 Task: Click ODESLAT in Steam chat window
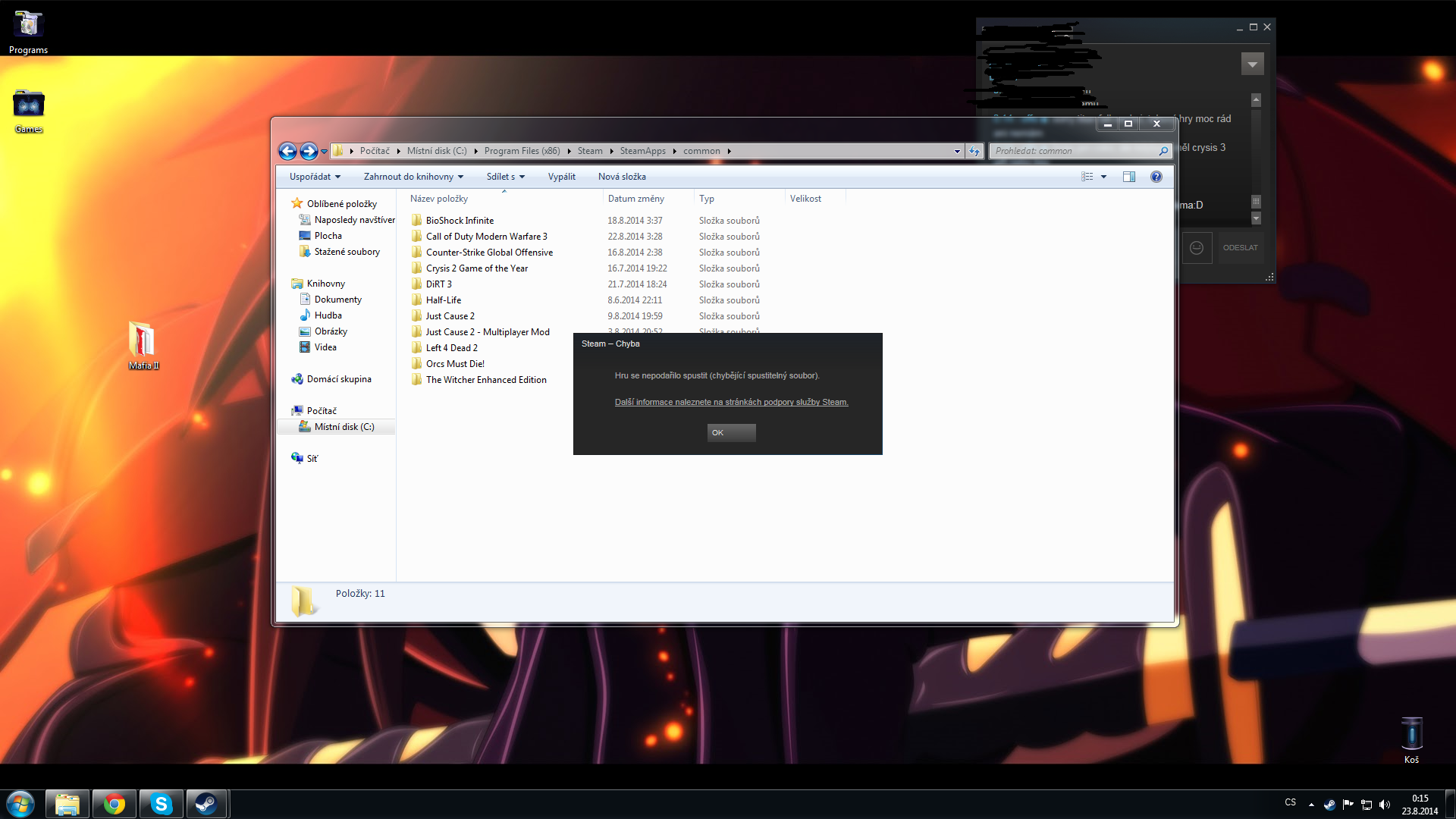pos(1240,248)
